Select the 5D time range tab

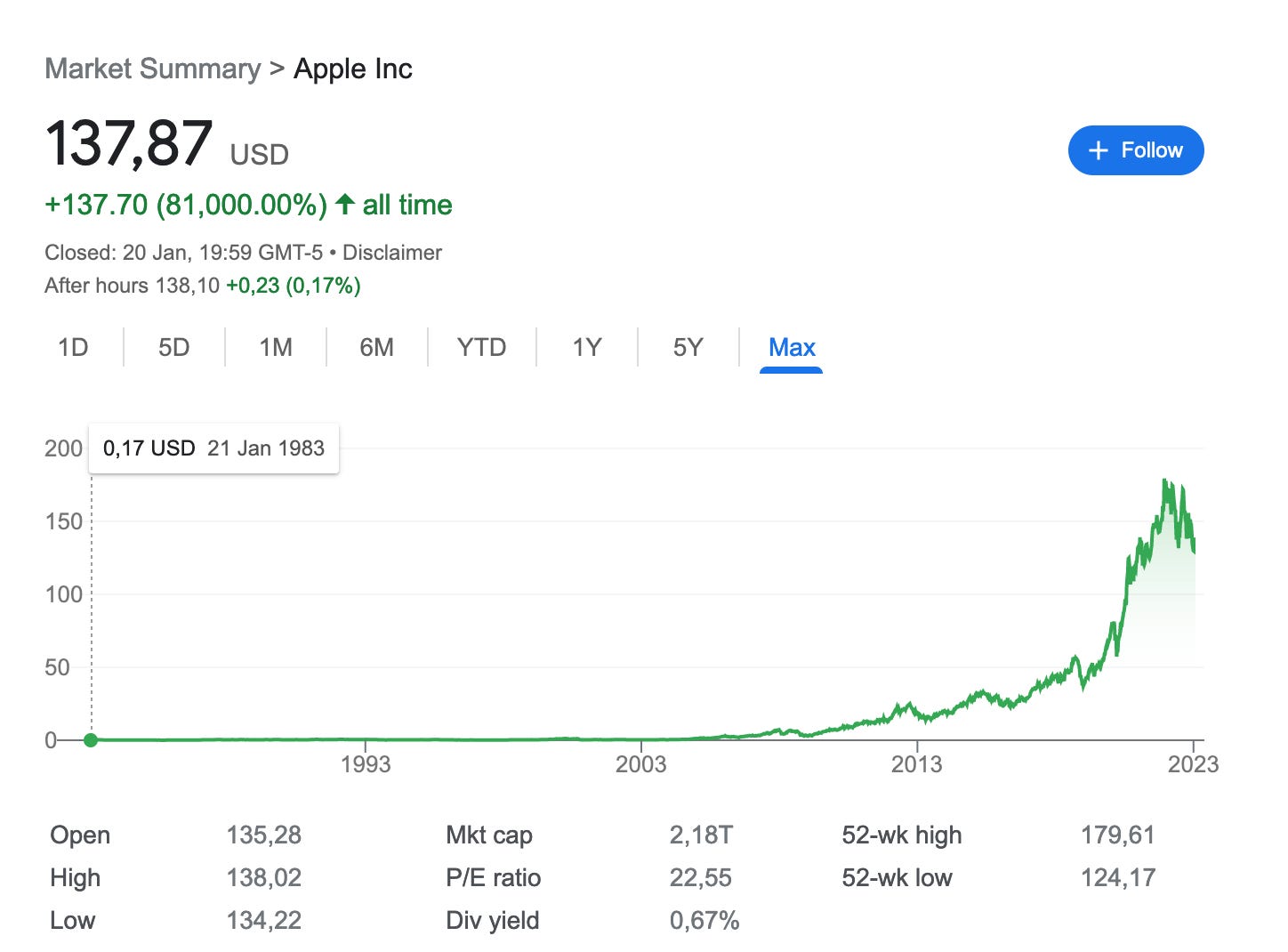[x=173, y=347]
